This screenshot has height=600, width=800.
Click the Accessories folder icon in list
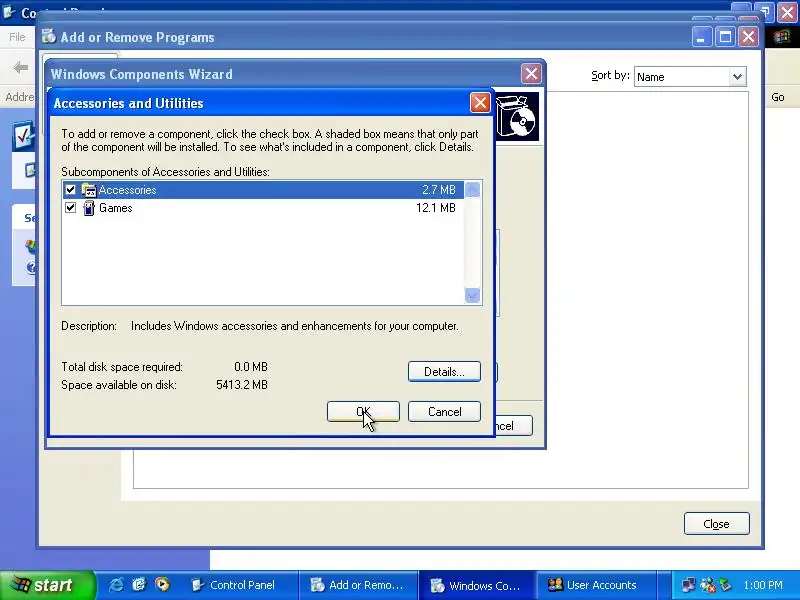coord(89,190)
